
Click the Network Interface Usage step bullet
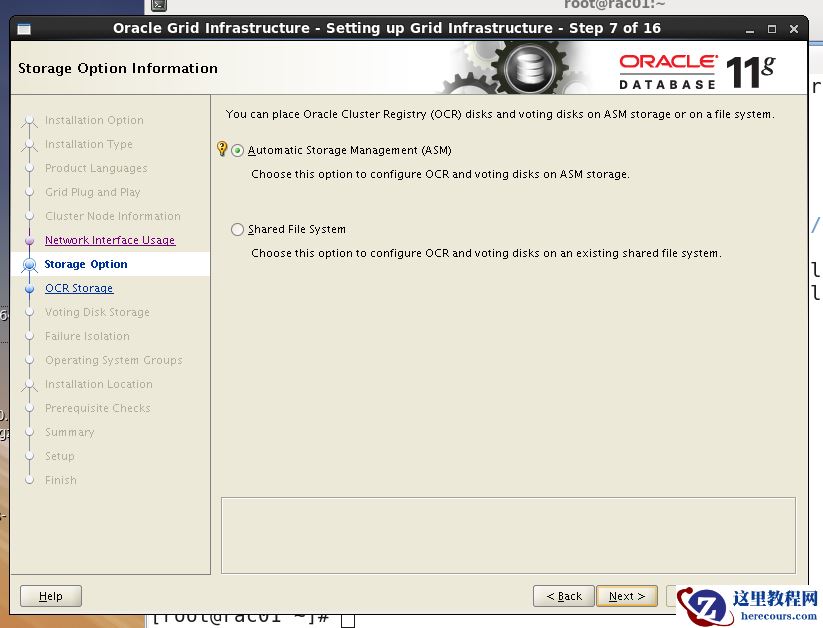point(29,240)
